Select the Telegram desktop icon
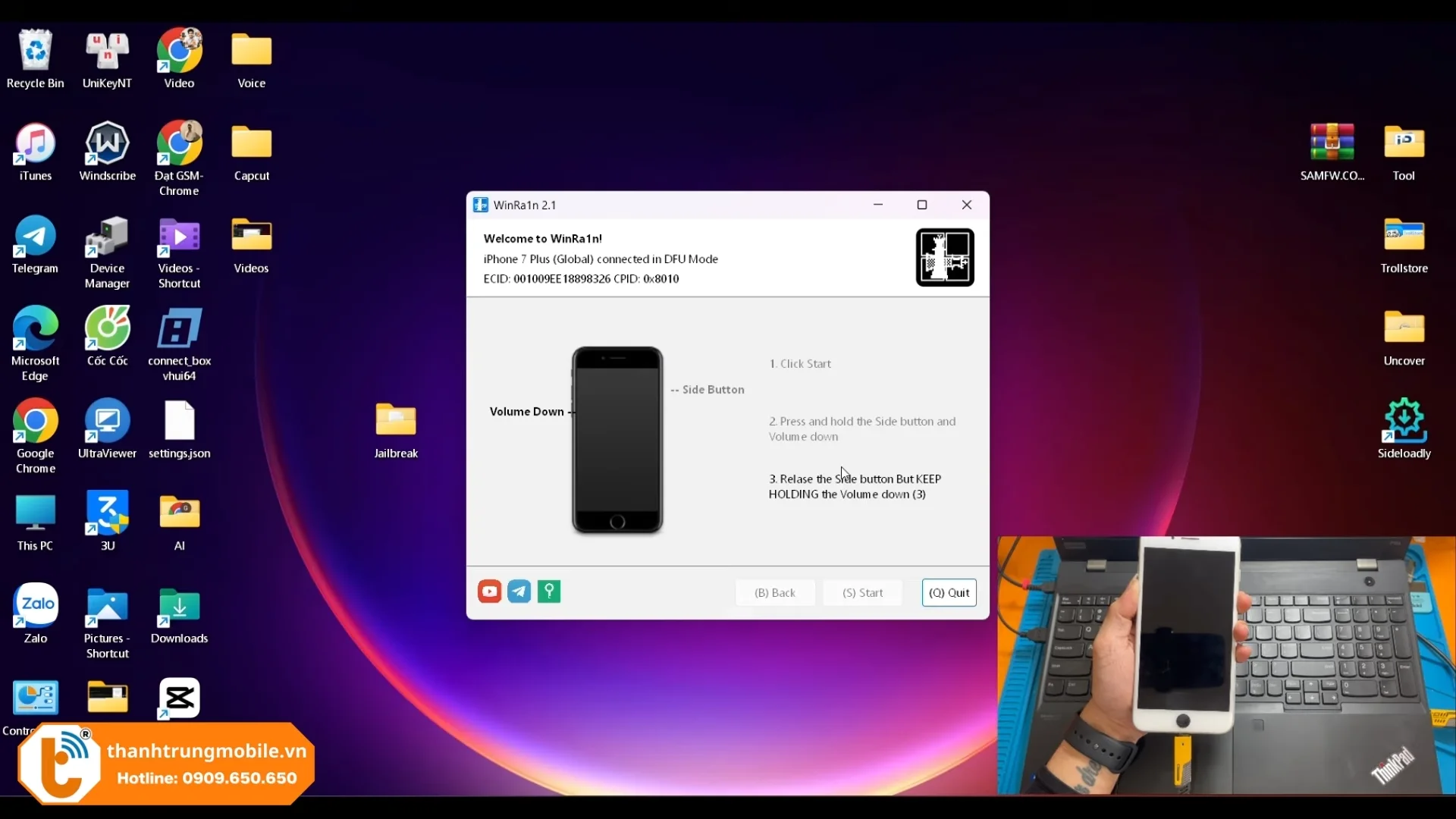 click(35, 244)
